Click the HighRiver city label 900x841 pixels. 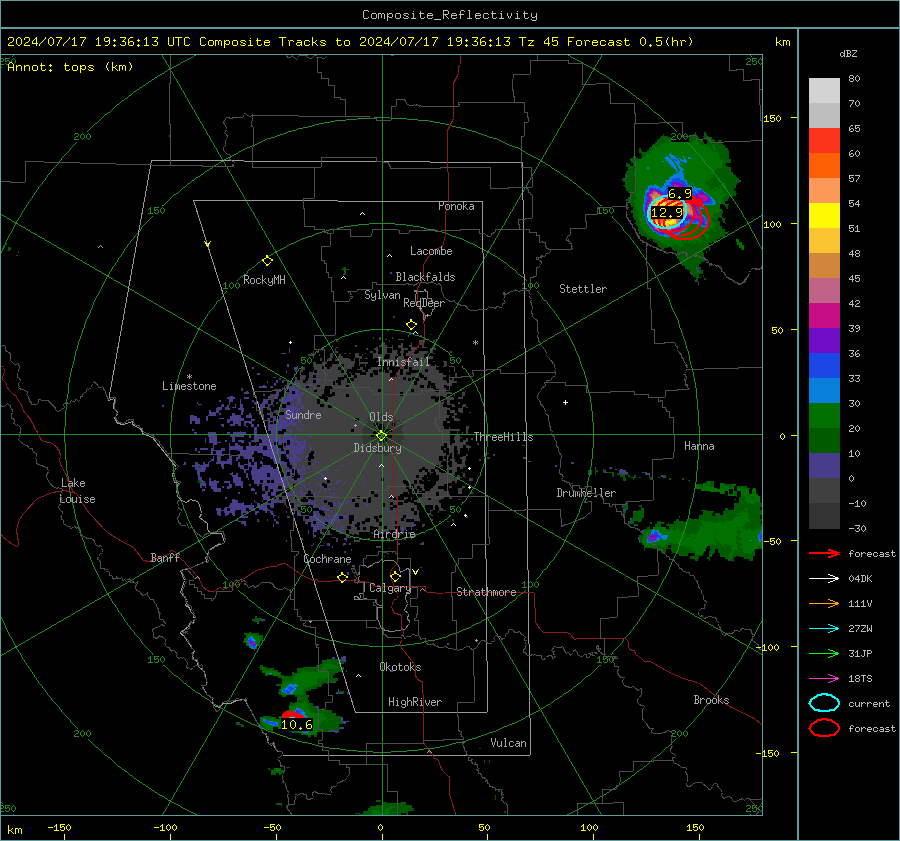point(415,702)
